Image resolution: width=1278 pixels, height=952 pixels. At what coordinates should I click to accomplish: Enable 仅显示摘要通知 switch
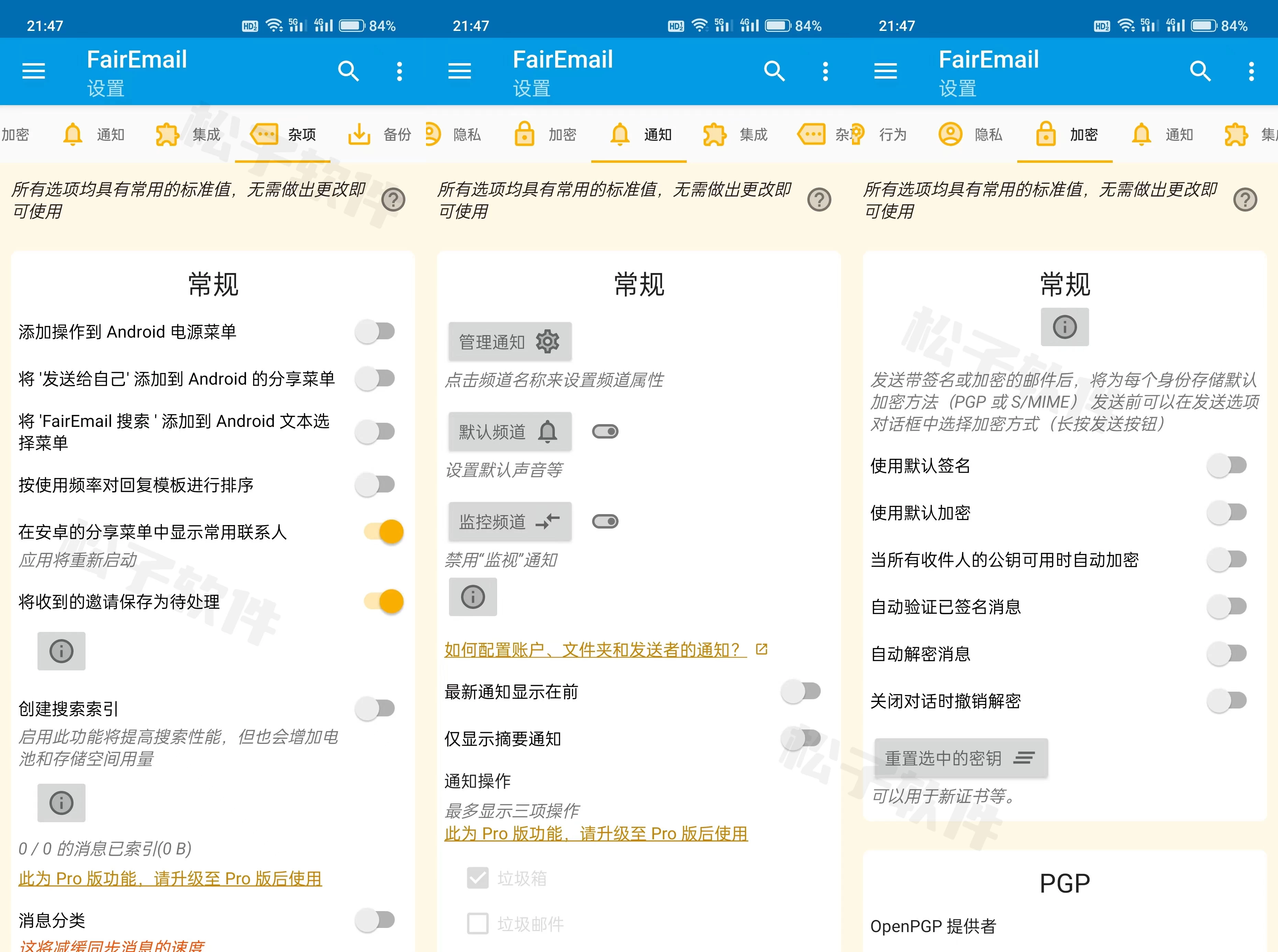tap(801, 738)
